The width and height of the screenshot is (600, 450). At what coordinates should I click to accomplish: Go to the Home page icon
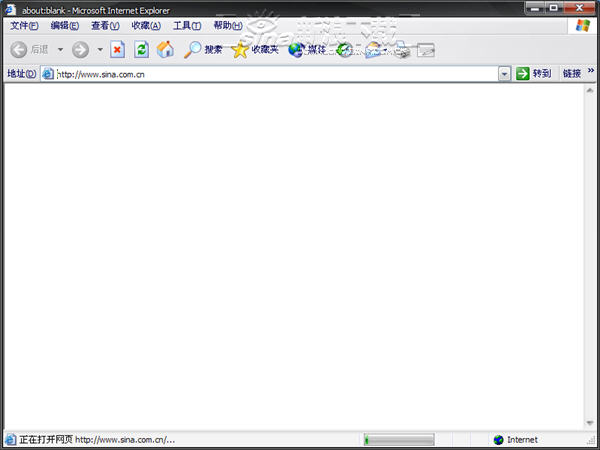click(x=165, y=49)
